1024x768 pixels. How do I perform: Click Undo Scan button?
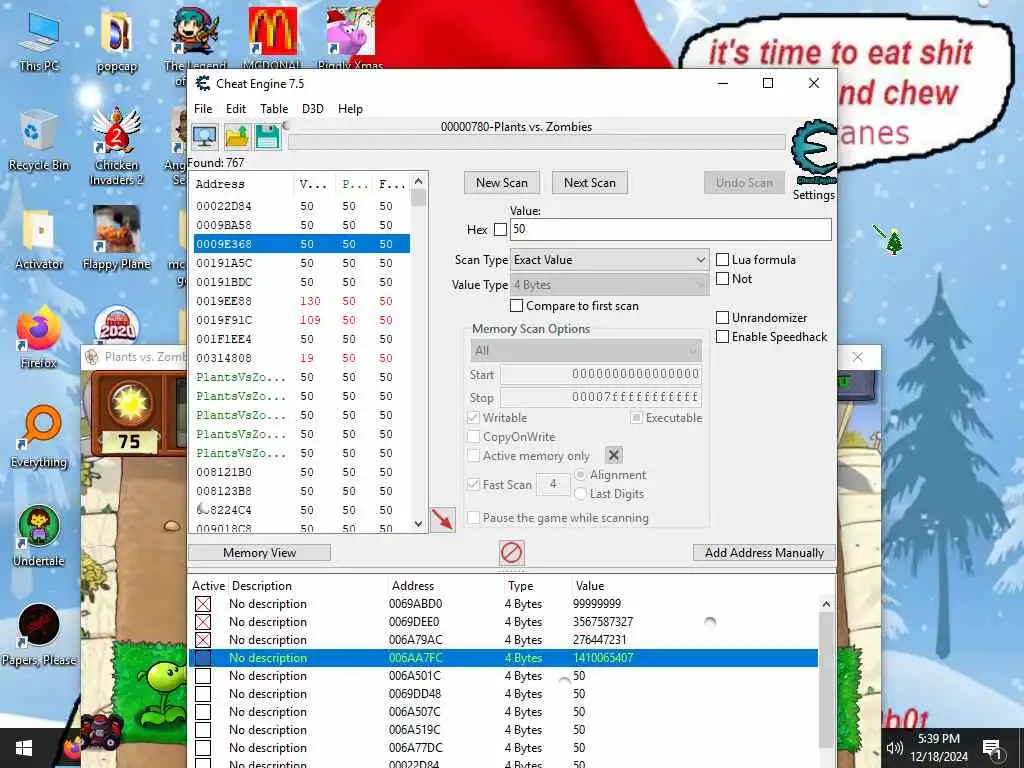pyautogui.click(x=744, y=183)
